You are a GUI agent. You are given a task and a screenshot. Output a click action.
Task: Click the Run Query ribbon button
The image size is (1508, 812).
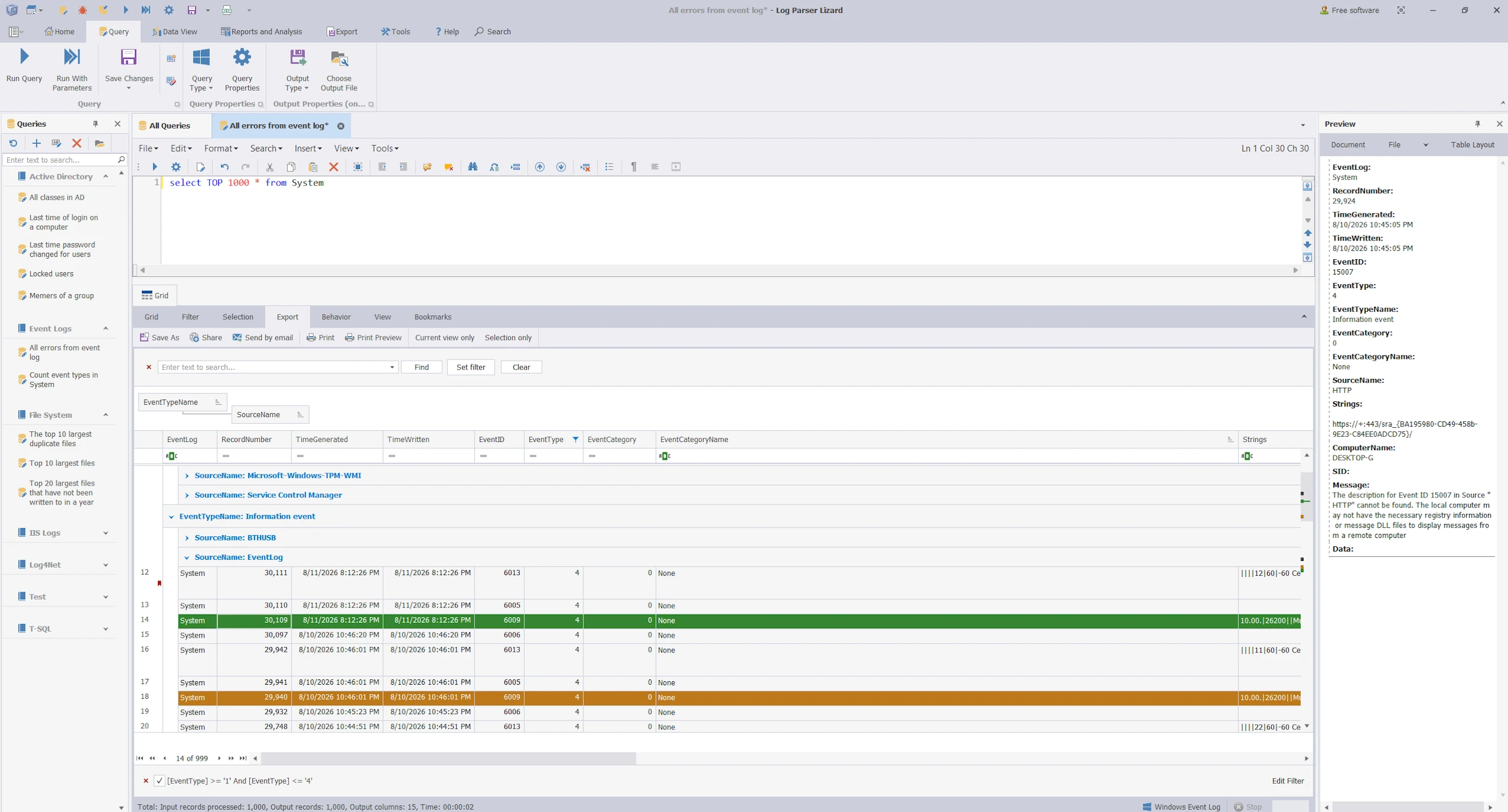[x=24, y=66]
